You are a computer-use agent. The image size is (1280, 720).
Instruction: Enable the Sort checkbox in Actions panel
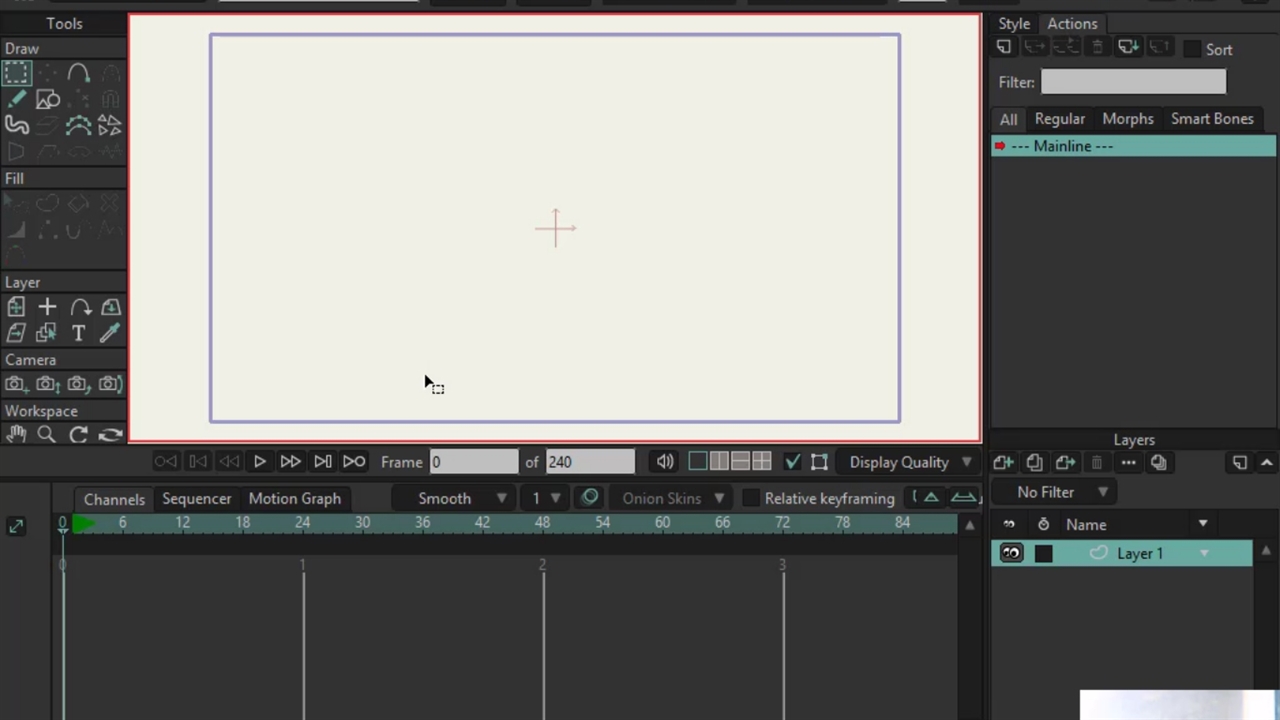[x=1192, y=49]
